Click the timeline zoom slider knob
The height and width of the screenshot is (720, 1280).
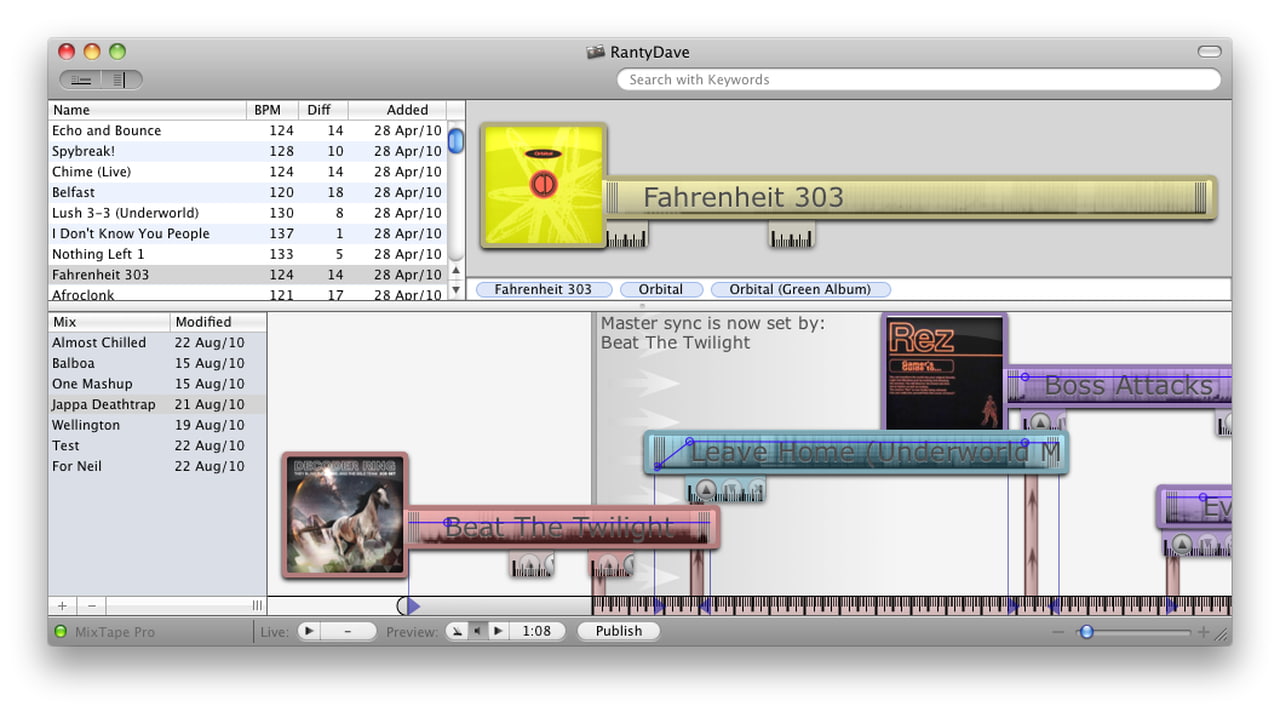(x=1086, y=632)
